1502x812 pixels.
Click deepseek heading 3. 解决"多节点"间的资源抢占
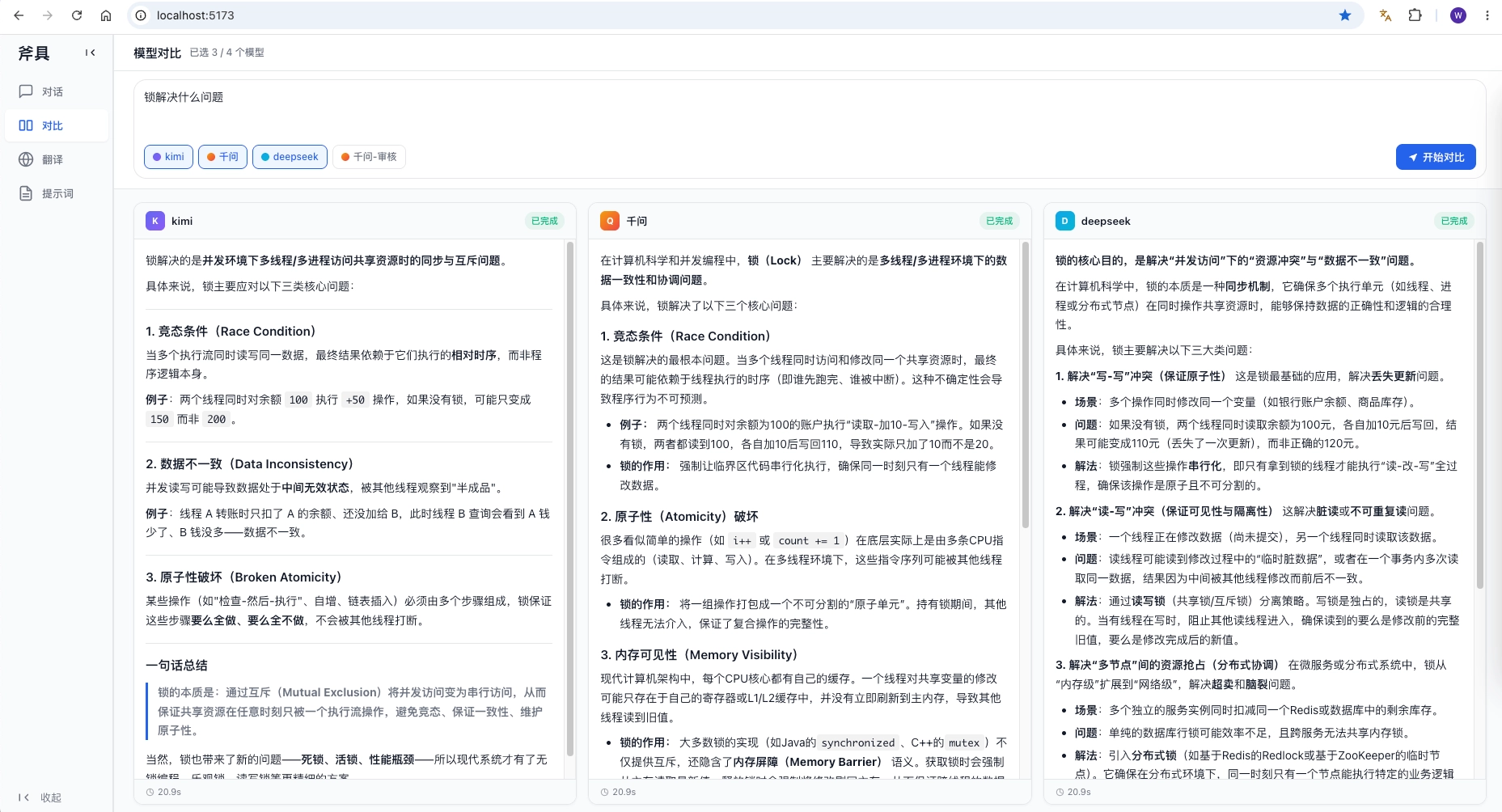[x=1167, y=665]
